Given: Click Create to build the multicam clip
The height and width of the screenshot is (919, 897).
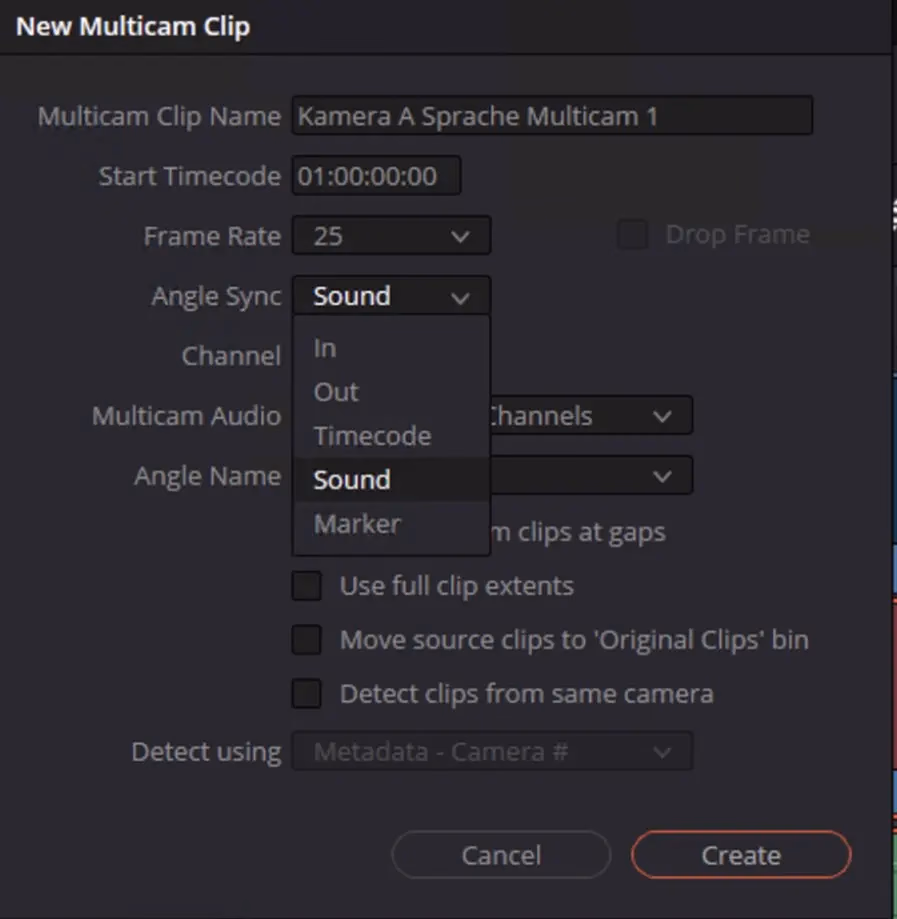Looking at the screenshot, I should pos(741,855).
